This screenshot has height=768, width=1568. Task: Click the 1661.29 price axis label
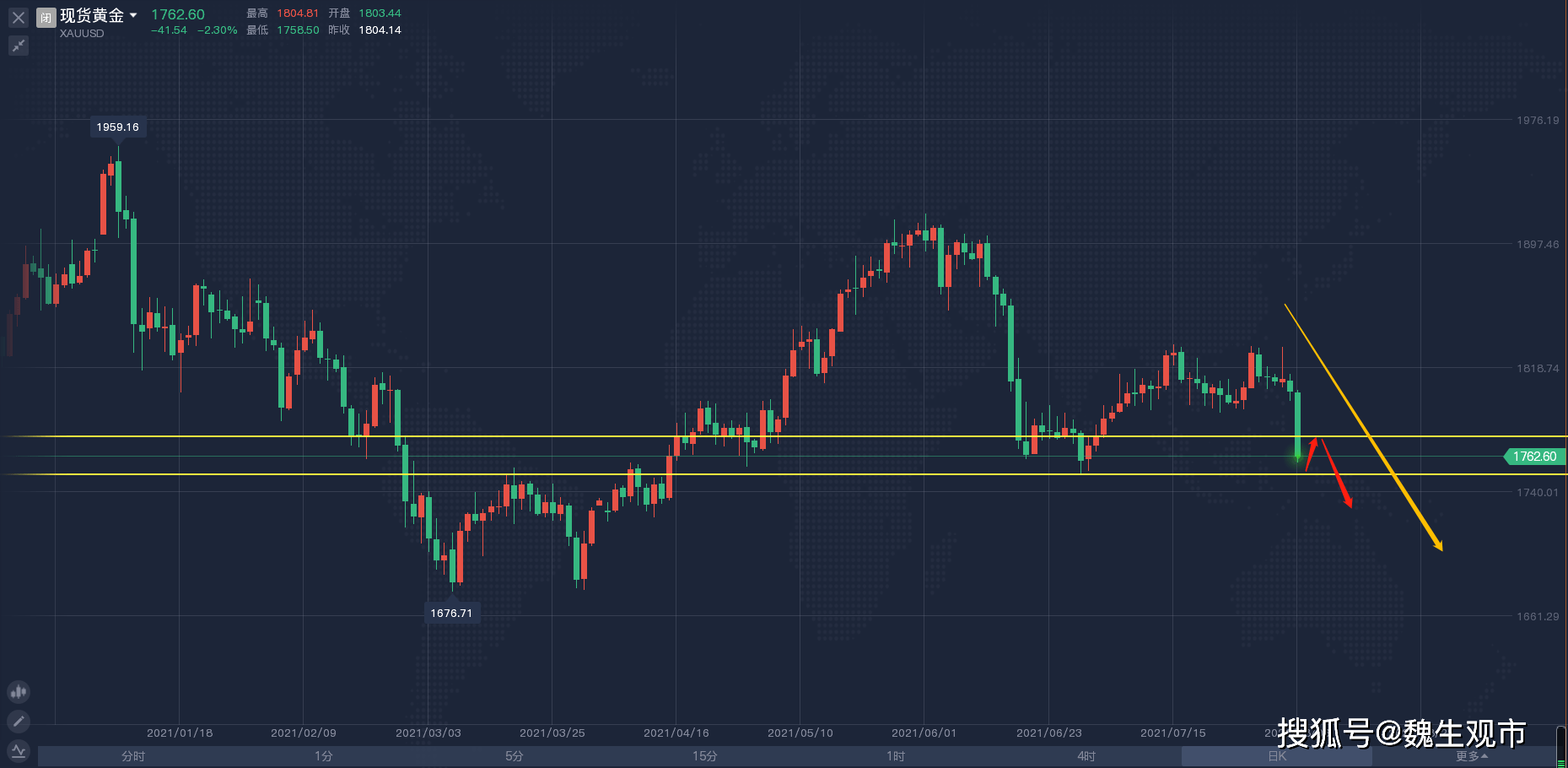click(x=1538, y=617)
